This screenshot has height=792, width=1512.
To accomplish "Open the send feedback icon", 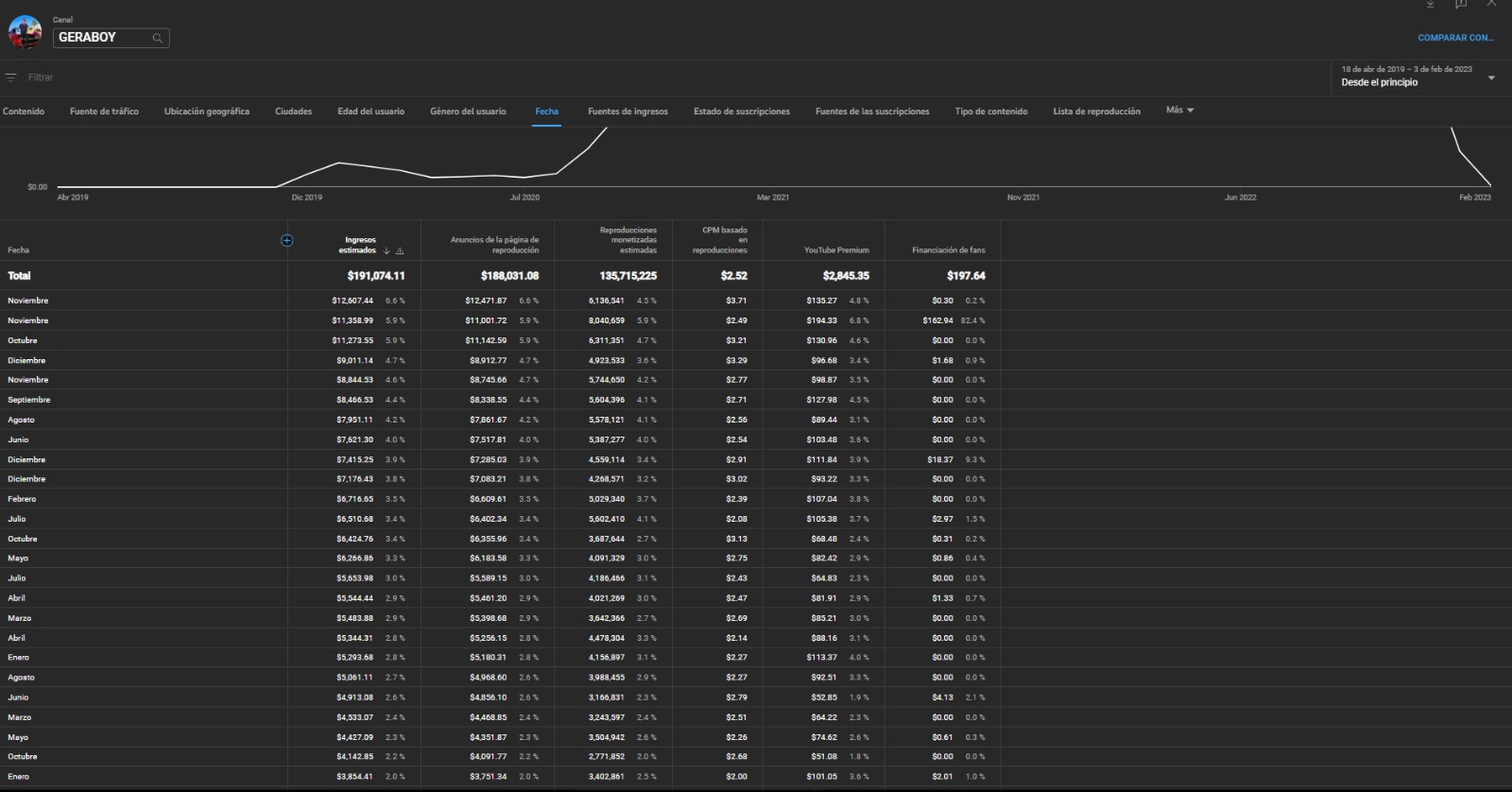I will coord(1461,4).
